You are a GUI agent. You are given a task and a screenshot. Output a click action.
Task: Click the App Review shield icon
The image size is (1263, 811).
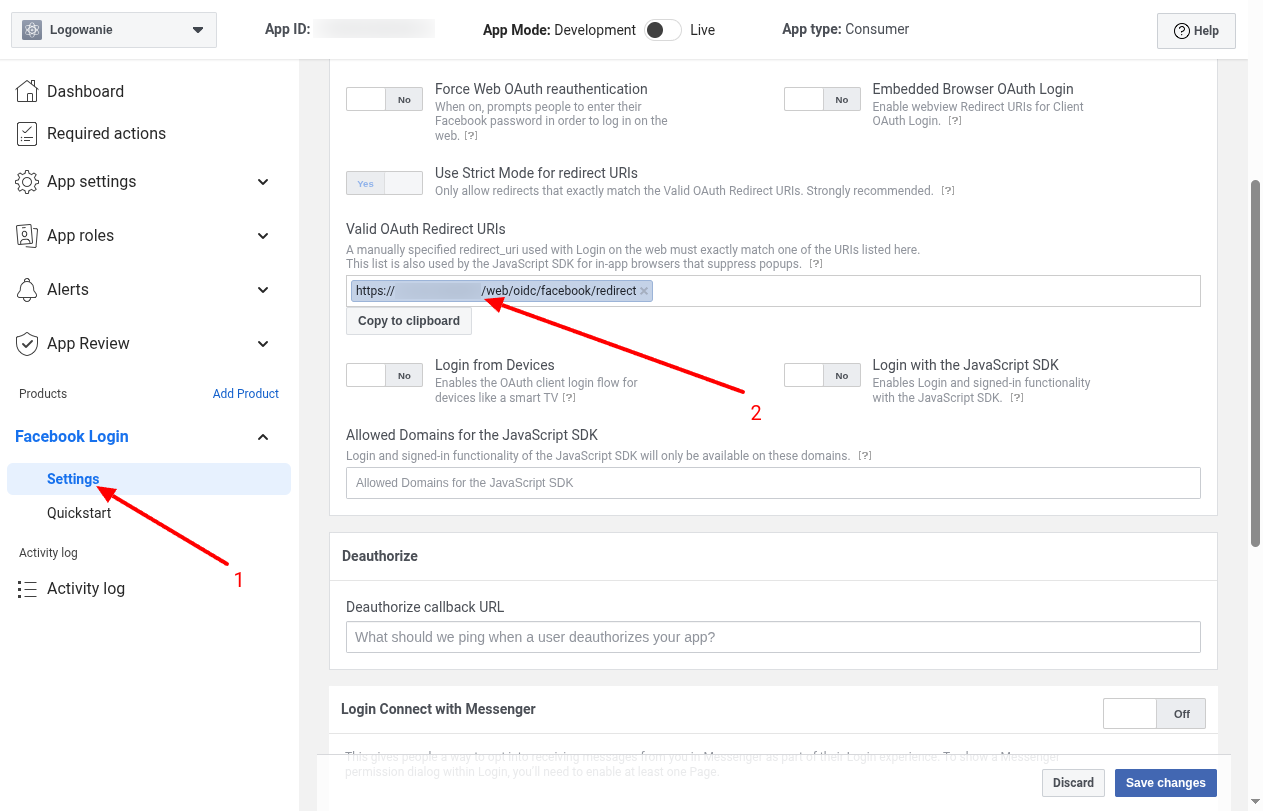[28, 344]
